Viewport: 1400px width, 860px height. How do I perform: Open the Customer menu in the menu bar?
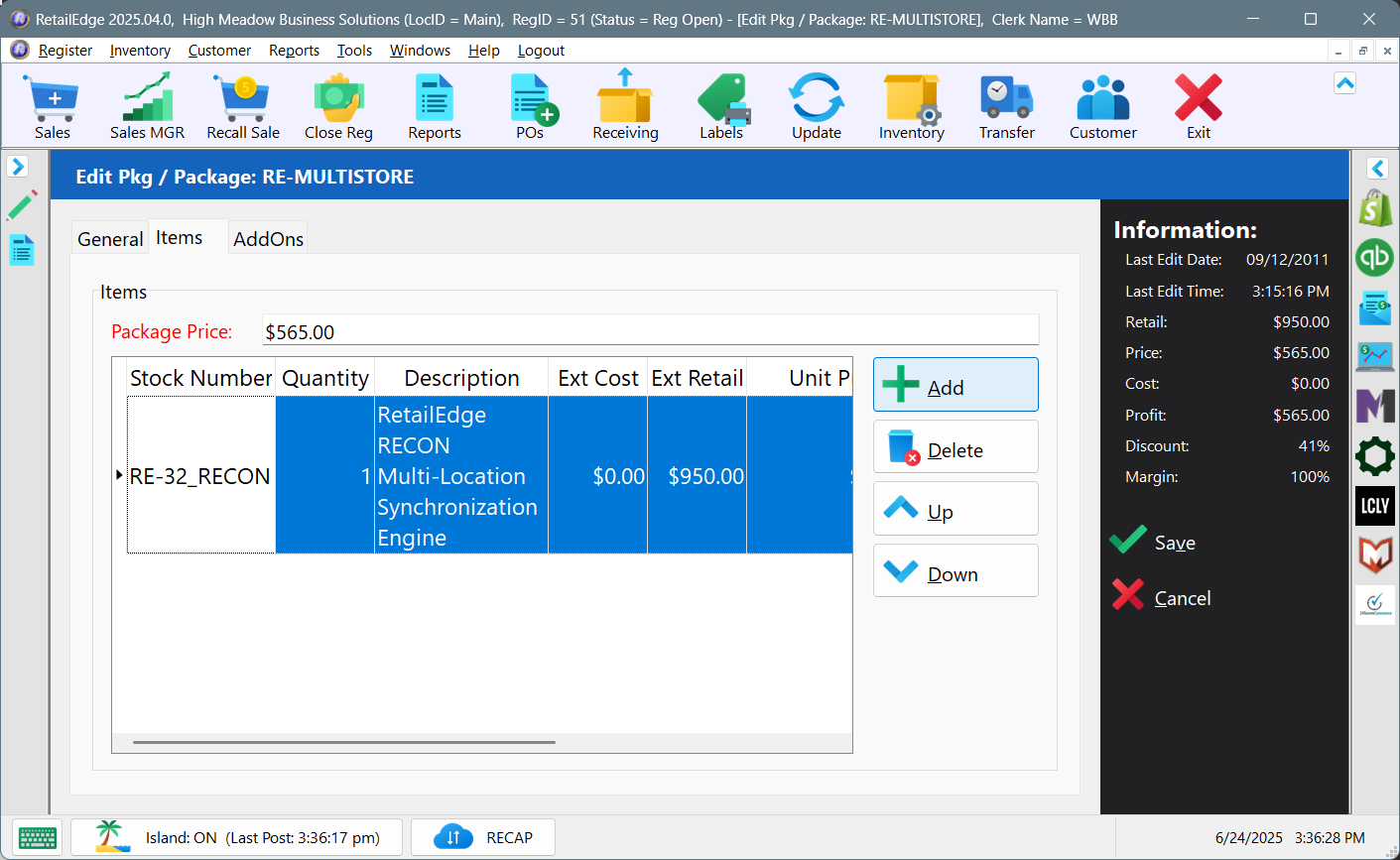click(x=219, y=51)
